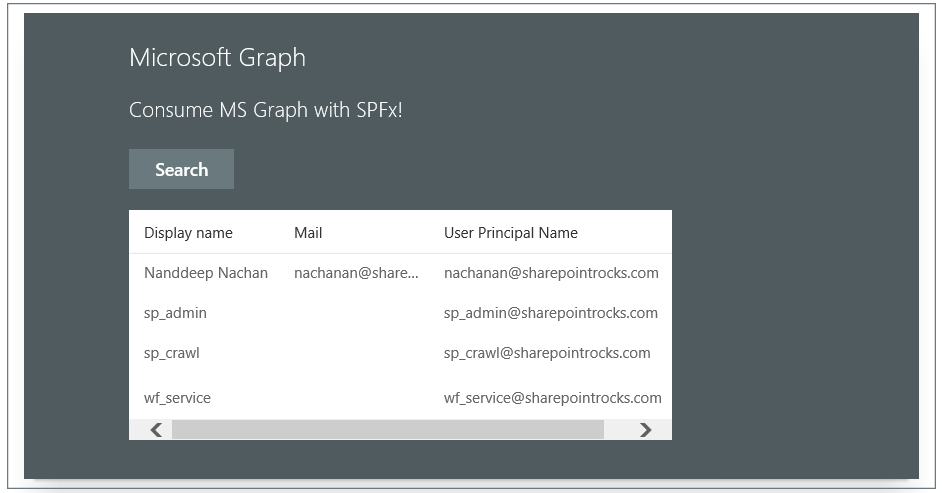Click the truncated nachanan@share... mail cell

[x=356, y=273]
